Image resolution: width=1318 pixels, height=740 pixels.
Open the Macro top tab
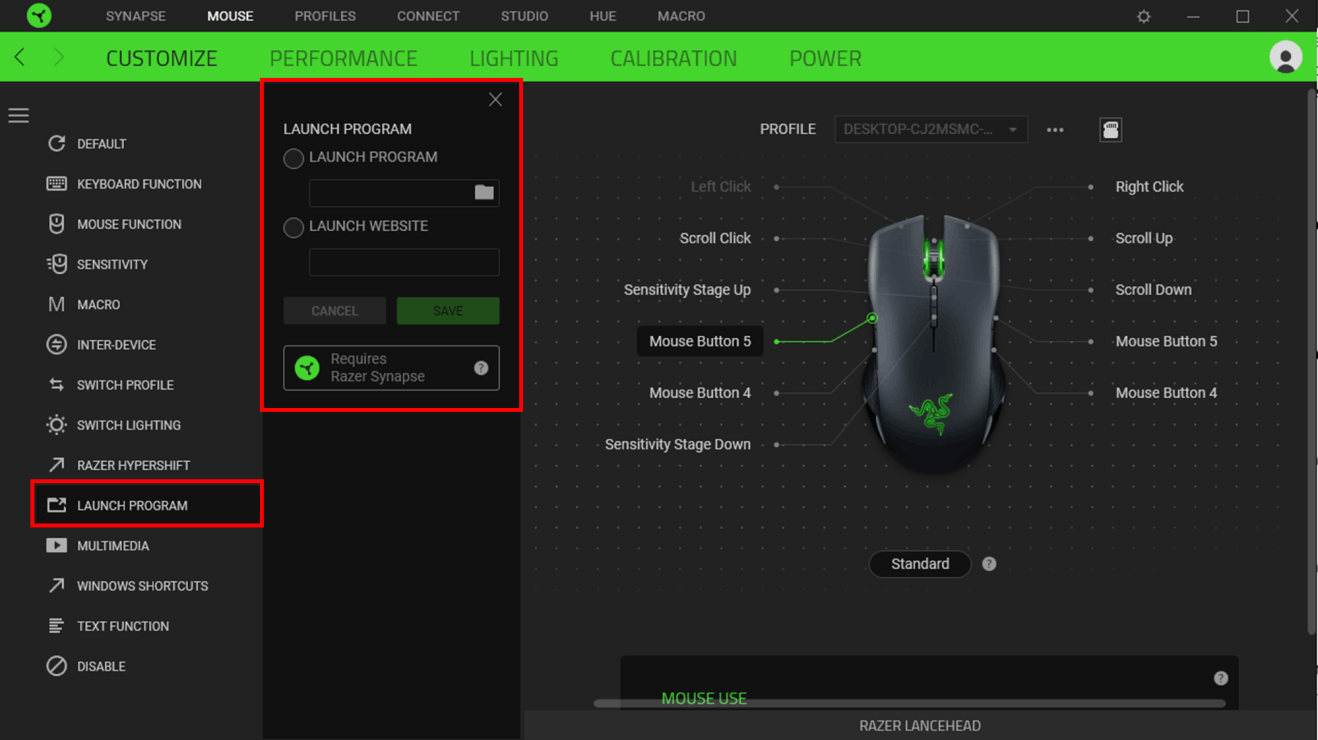click(x=681, y=16)
